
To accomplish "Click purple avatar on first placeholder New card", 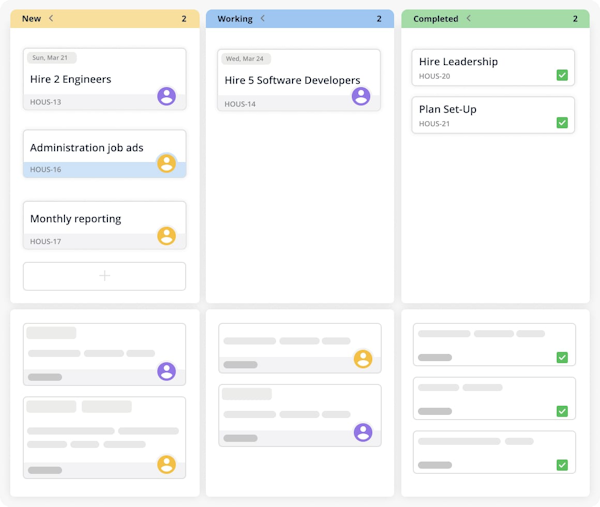I will point(166,371).
